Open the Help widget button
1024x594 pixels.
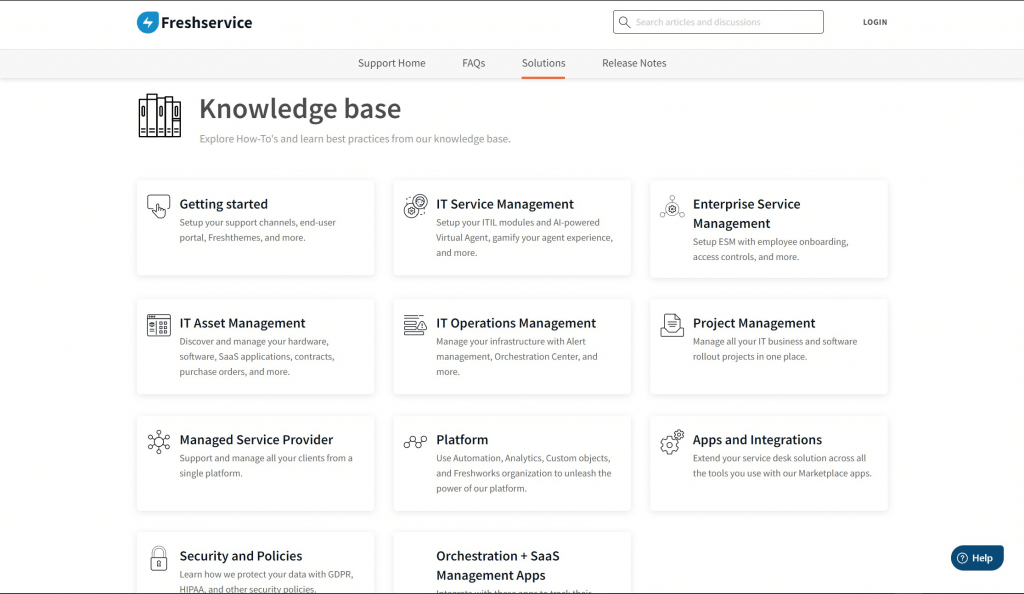(976, 558)
